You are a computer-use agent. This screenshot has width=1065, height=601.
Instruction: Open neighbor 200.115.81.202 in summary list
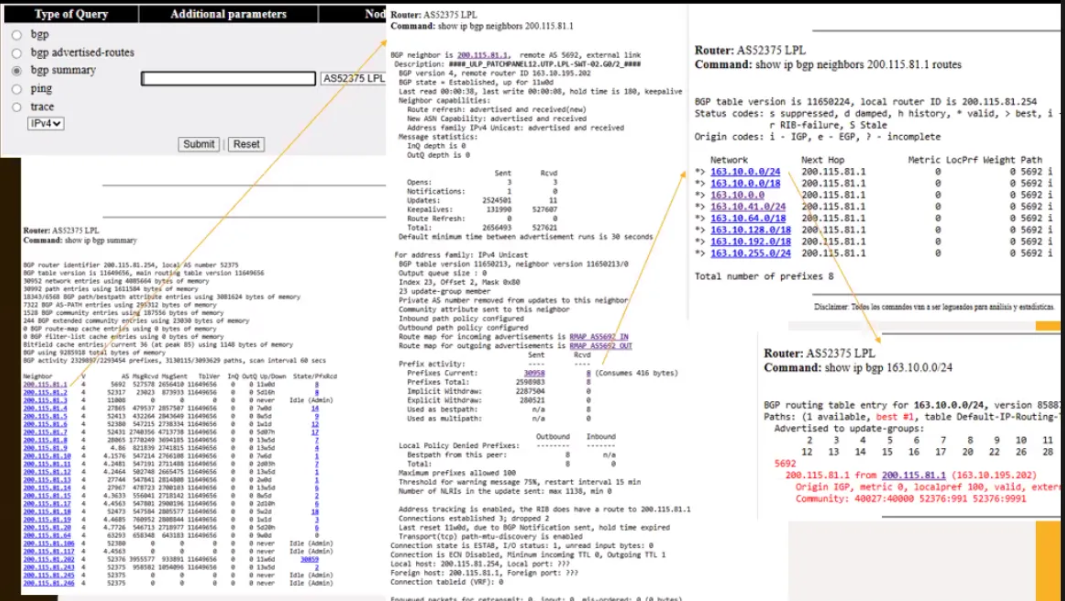coord(47,560)
